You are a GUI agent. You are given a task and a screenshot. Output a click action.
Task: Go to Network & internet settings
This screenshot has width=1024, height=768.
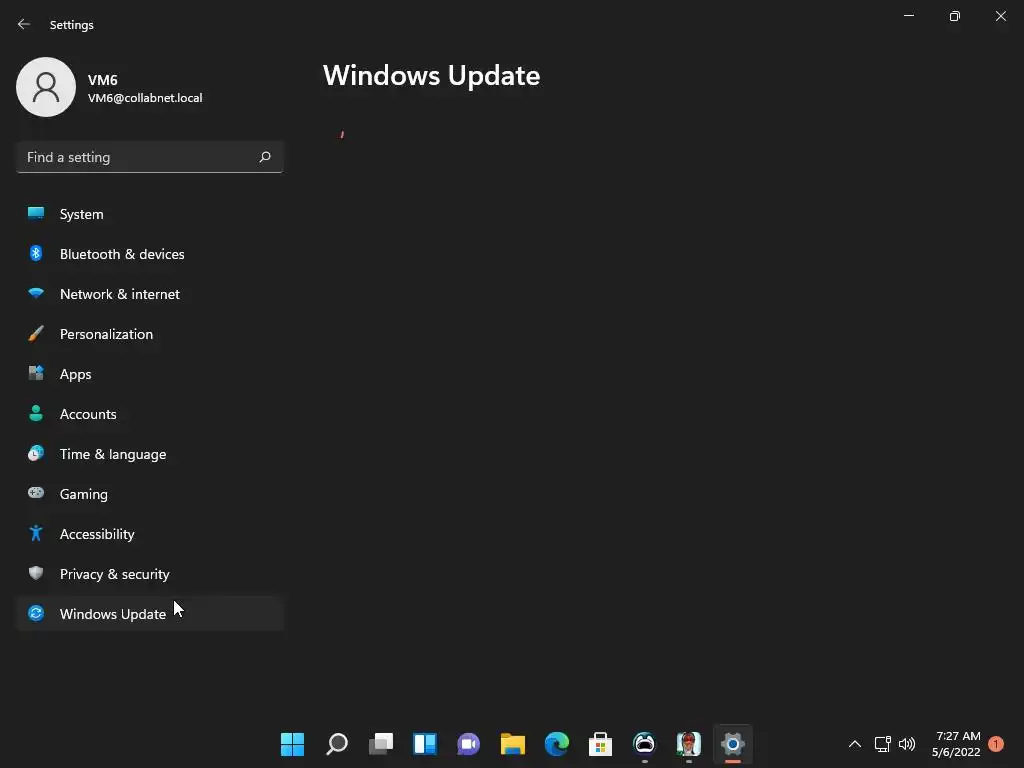click(150, 294)
